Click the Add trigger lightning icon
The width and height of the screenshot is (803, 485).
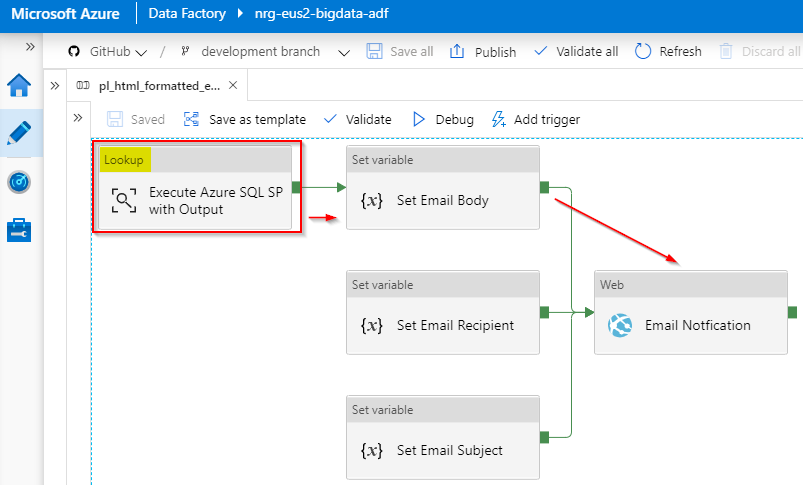(499, 119)
